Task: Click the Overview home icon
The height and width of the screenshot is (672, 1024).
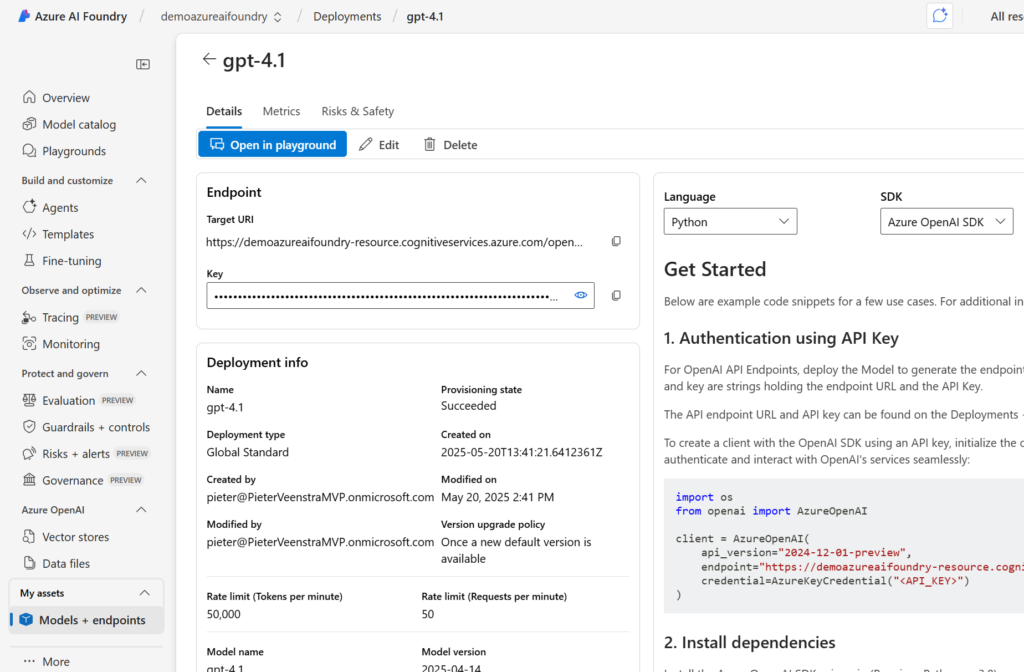Action: (x=29, y=97)
